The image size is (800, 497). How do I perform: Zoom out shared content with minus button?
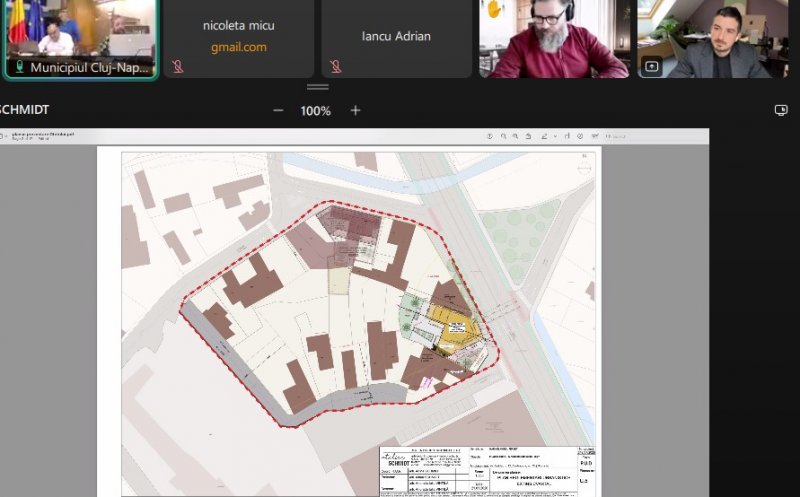[x=278, y=111]
